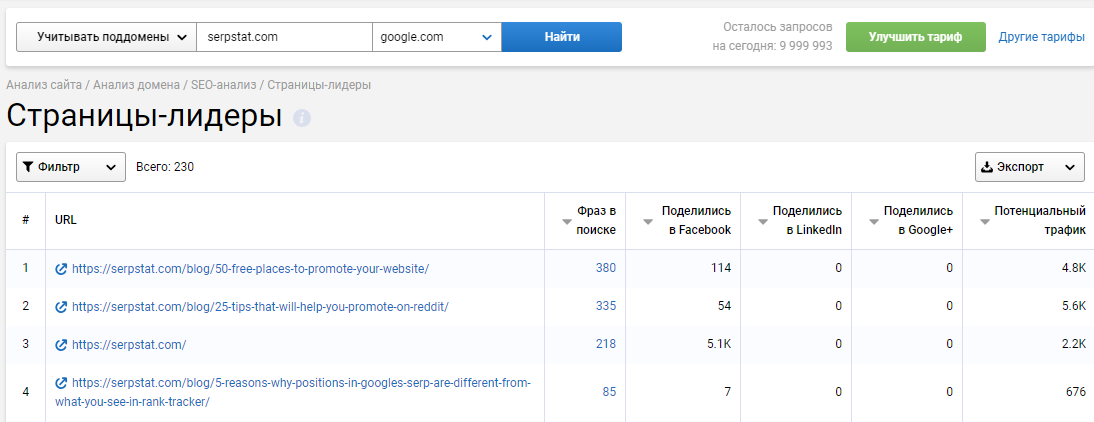The width and height of the screenshot is (1094, 422).
Task: Open 5-reasons-why-positions URL link
Action: coord(293,392)
